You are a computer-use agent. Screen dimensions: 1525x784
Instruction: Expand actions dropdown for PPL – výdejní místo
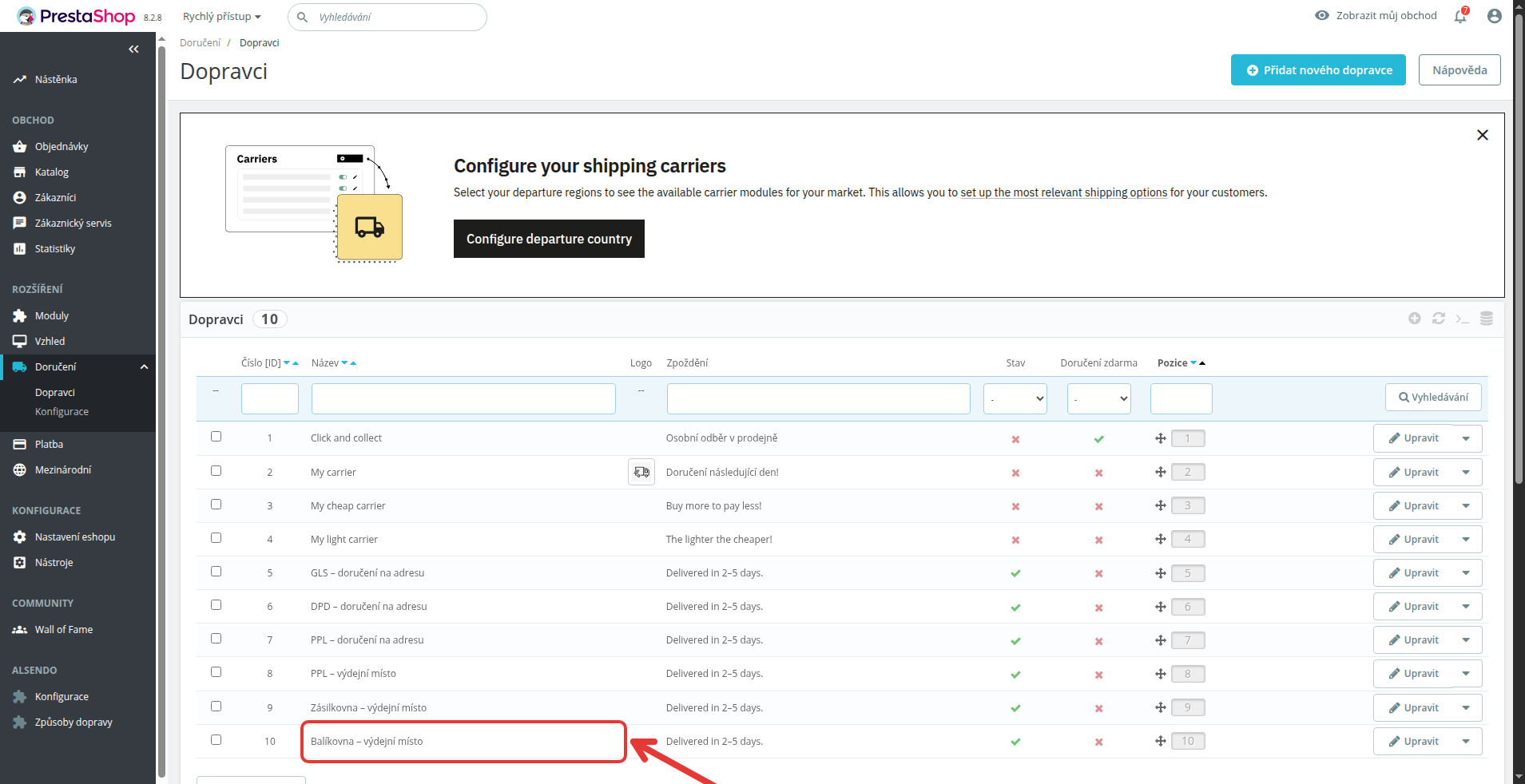pyautogui.click(x=1466, y=674)
